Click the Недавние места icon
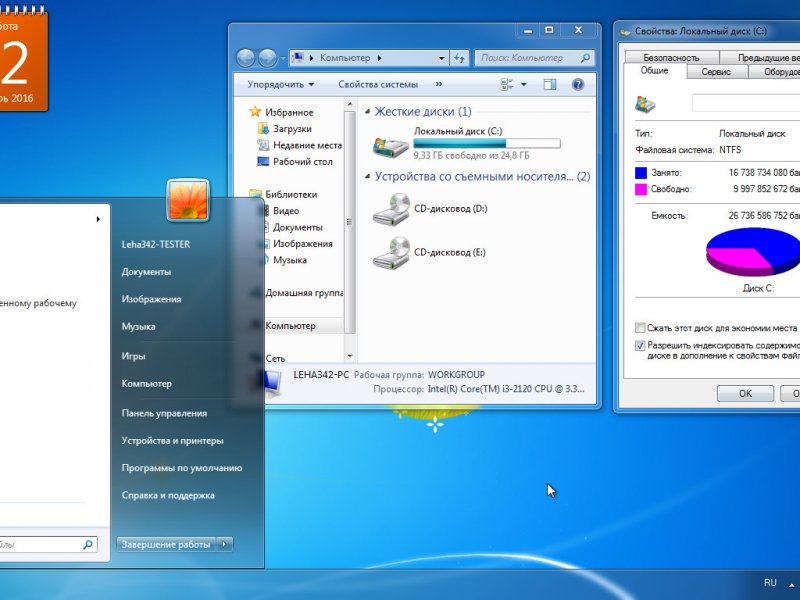The width and height of the screenshot is (800, 600). point(263,145)
